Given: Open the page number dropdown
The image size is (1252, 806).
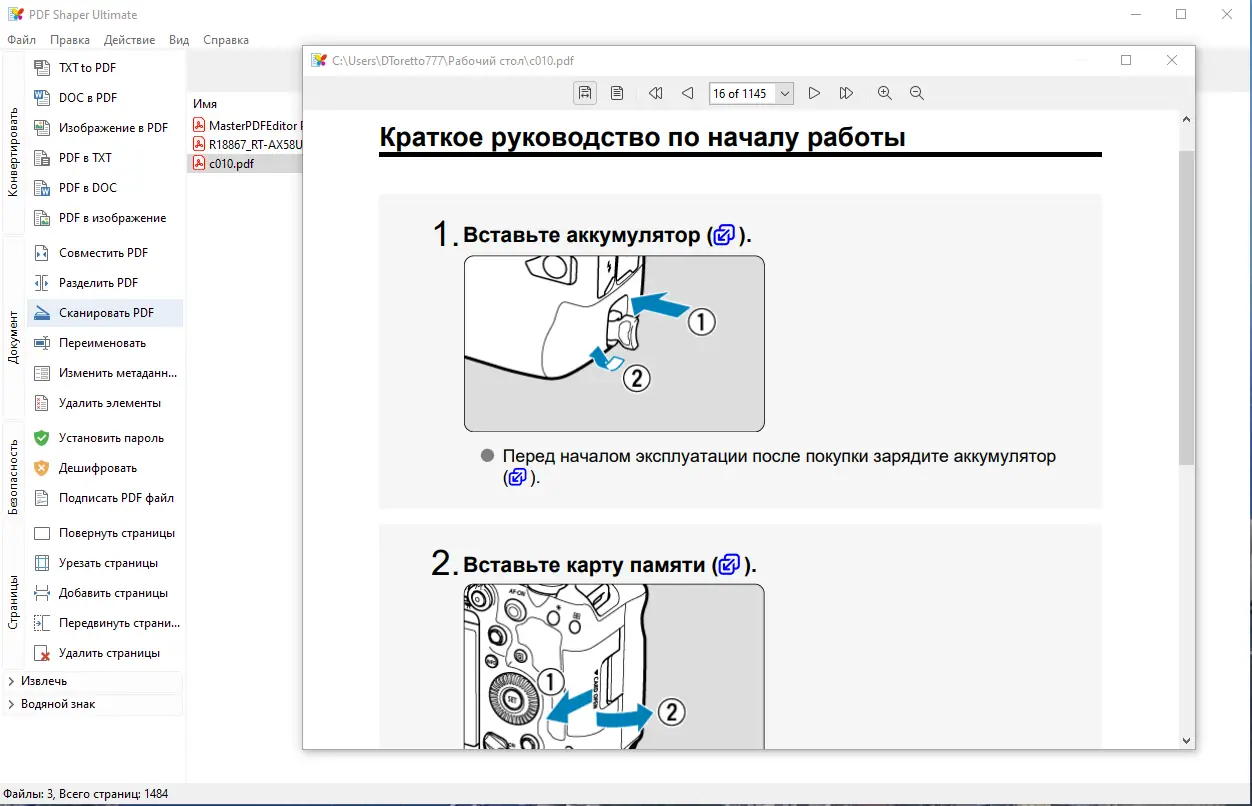Looking at the screenshot, I should (786, 93).
